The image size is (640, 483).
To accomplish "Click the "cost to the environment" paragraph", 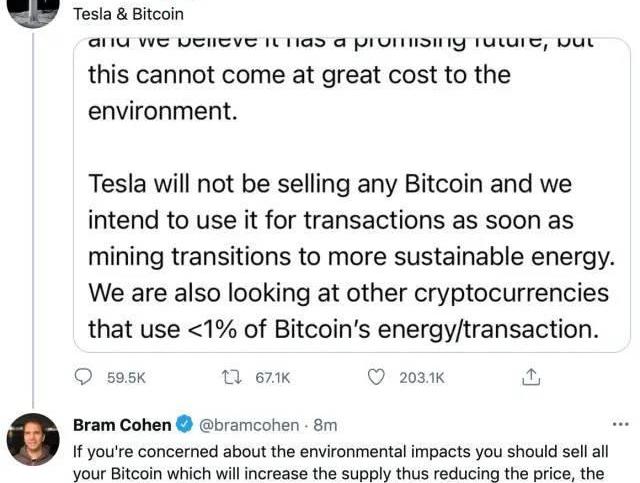I will (x=300, y=92).
